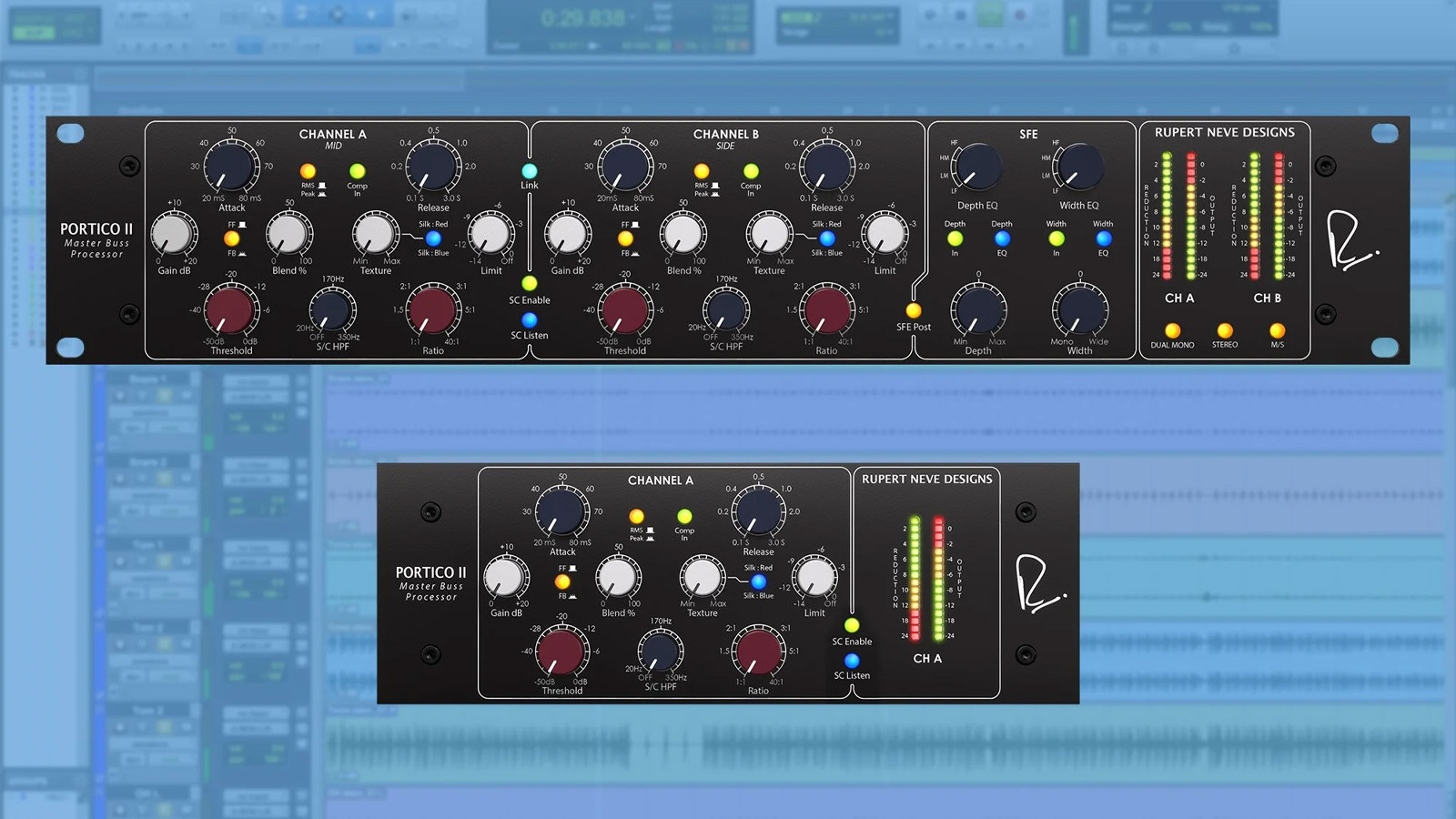Toggle SFE Width In button
This screenshot has height=819, width=1456.
click(1057, 238)
